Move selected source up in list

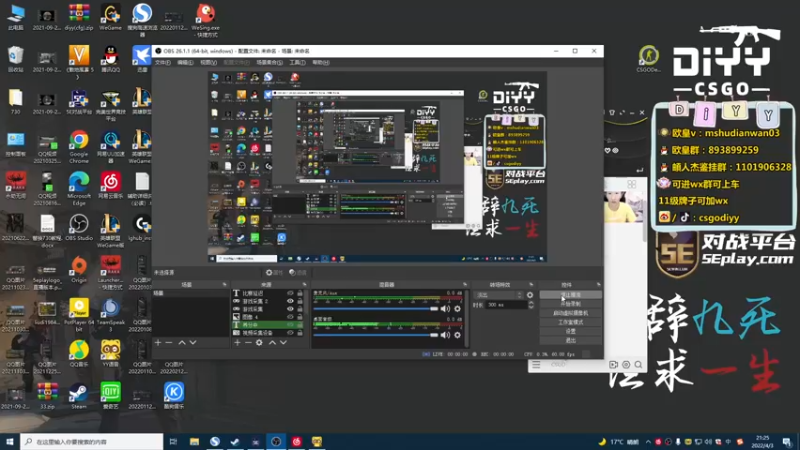[x=272, y=343]
